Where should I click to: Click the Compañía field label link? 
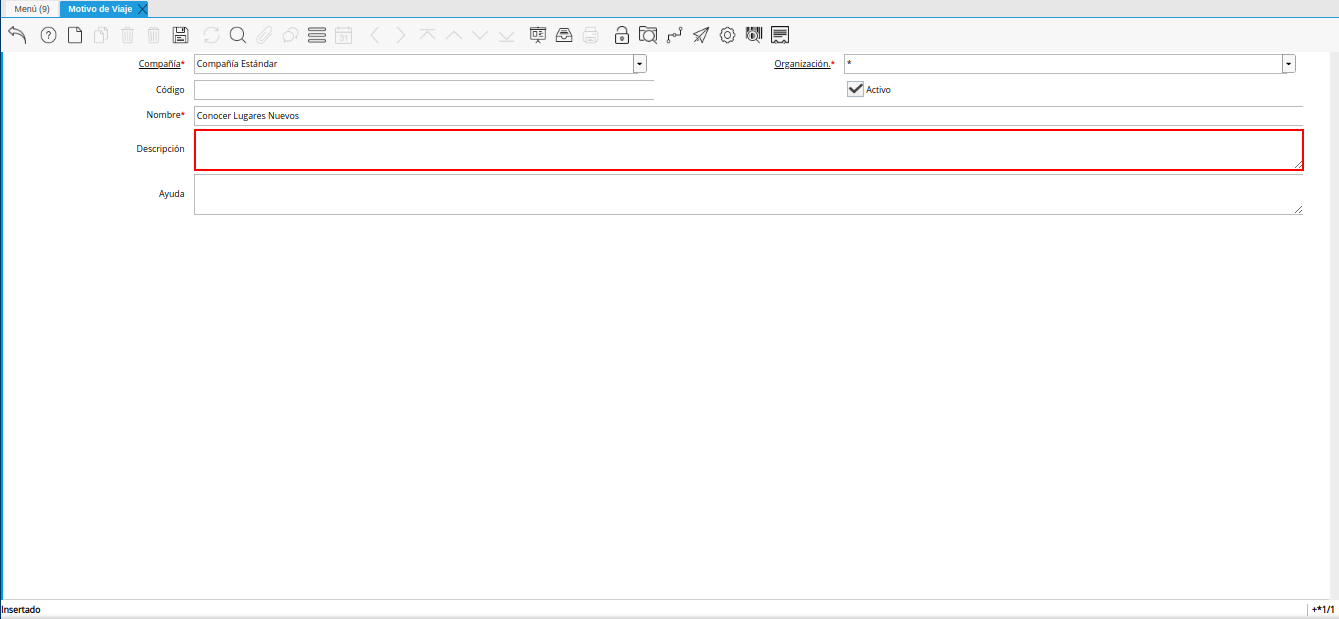point(159,64)
